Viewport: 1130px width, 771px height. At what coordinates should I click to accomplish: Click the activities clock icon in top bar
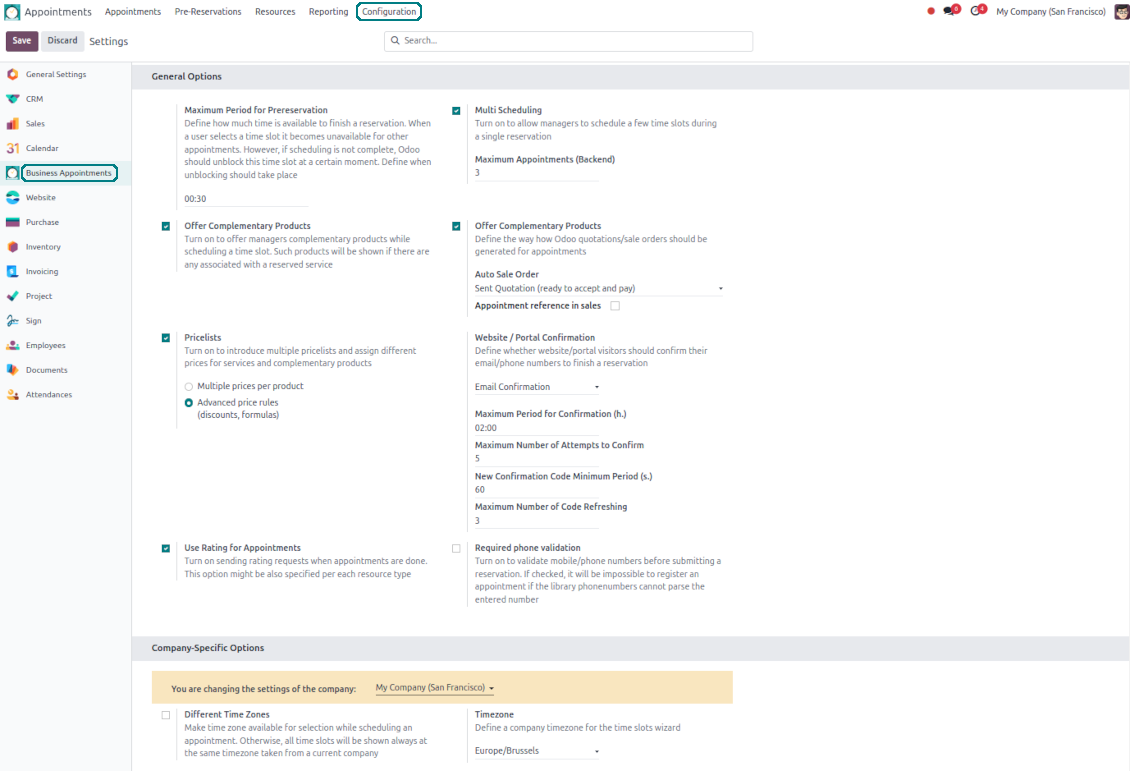[x=976, y=11]
